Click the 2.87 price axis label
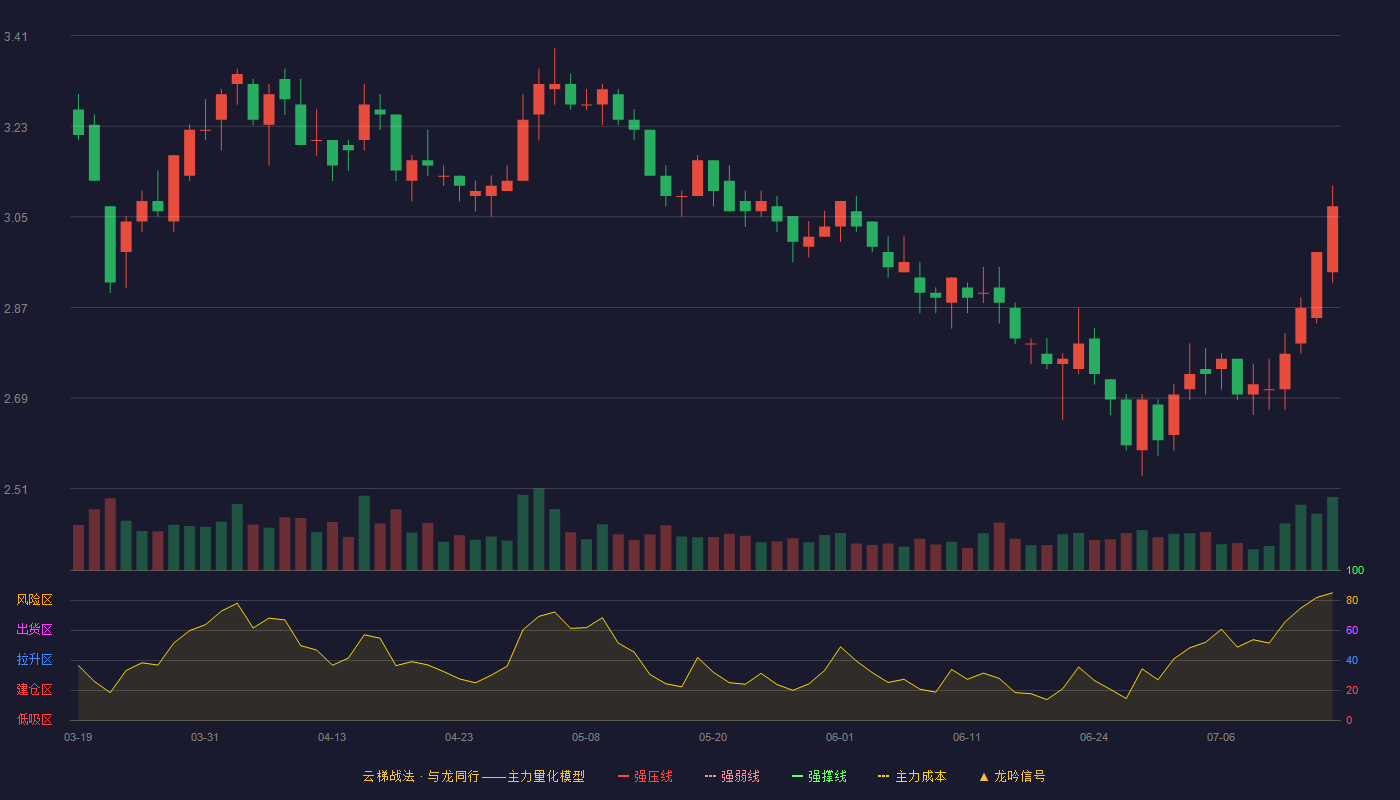This screenshot has width=1400, height=800. [16, 309]
